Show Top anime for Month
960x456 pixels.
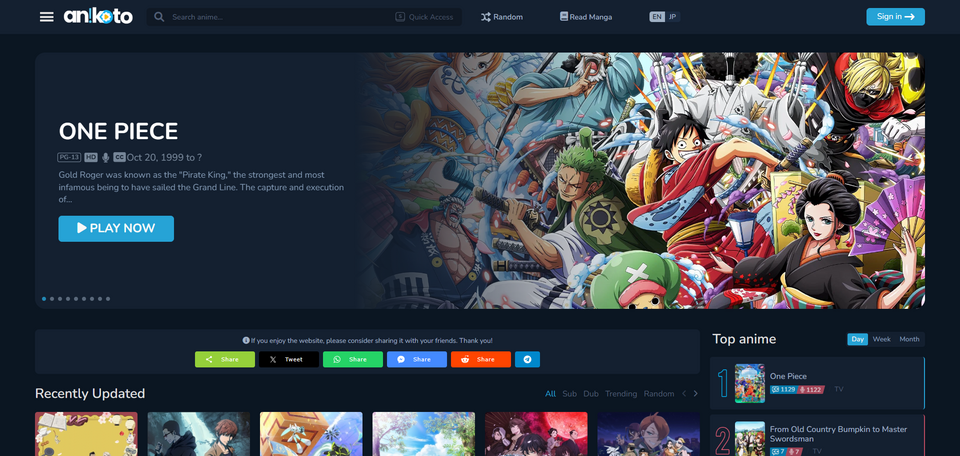pyautogui.click(x=909, y=339)
